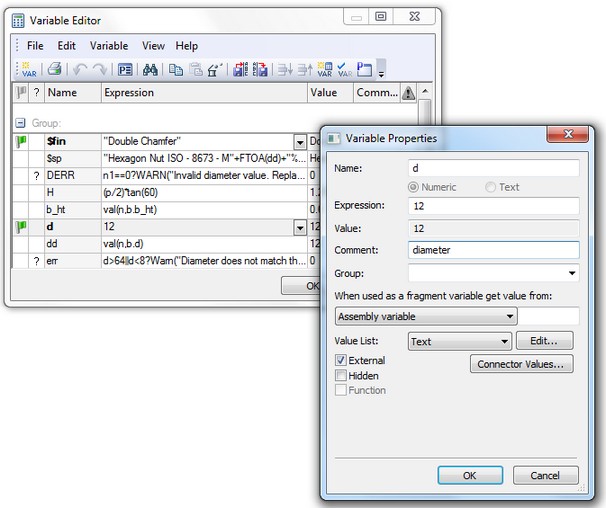The width and height of the screenshot is (606, 508).
Task: Click the green flag on the d row
Action: [21, 227]
